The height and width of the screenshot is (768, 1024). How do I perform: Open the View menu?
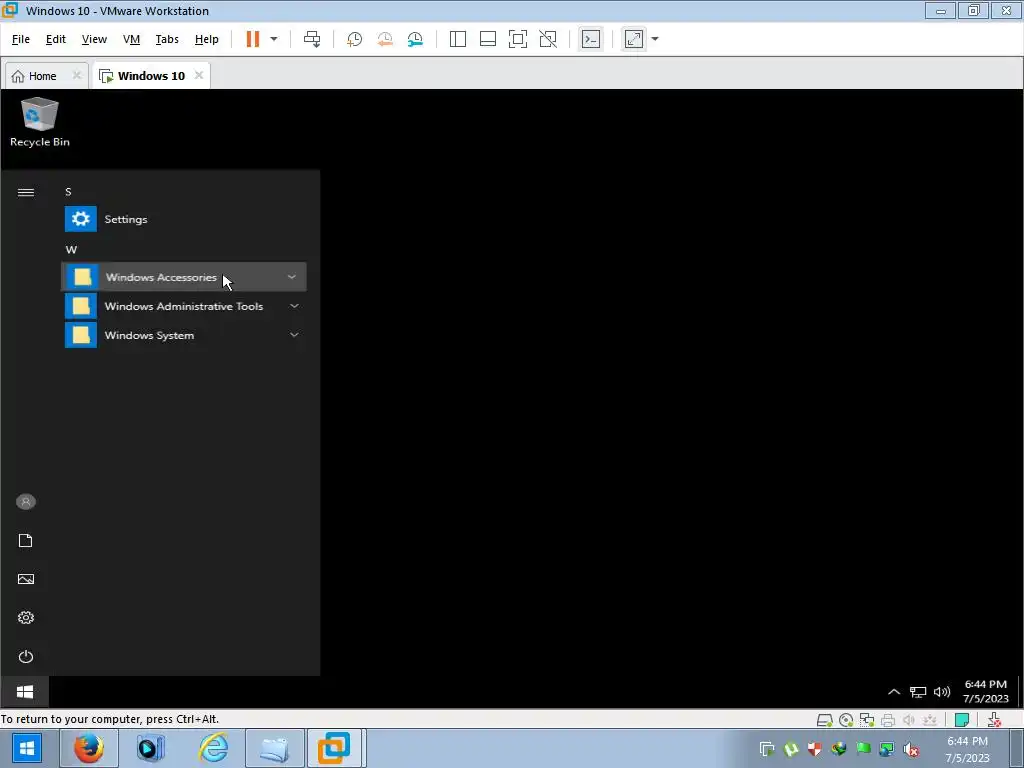pyautogui.click(x=94, y=39)
